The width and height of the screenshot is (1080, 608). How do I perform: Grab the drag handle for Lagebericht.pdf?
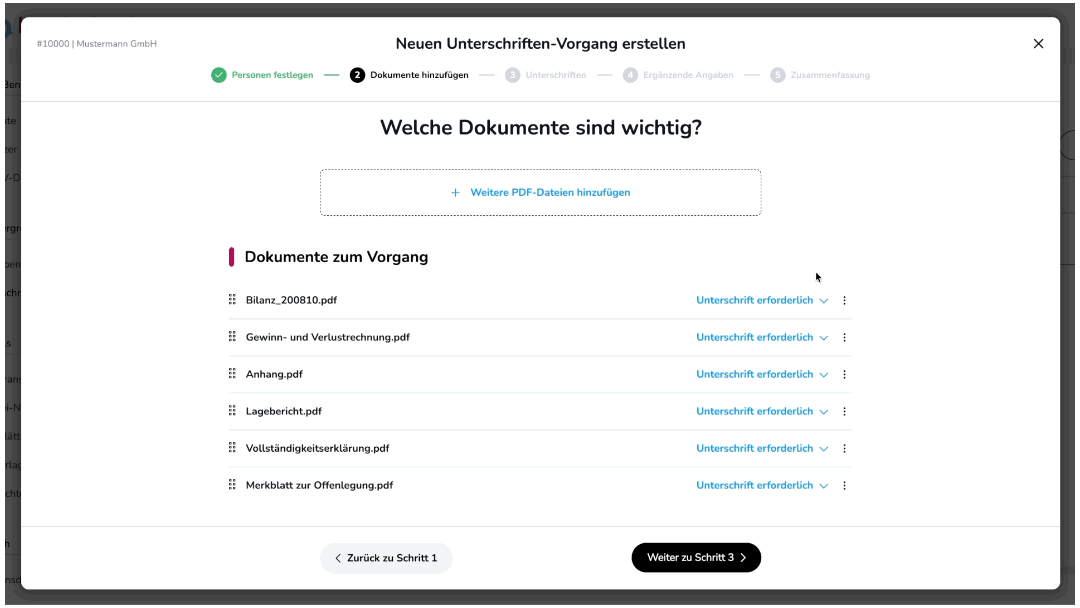pos(232,411)
